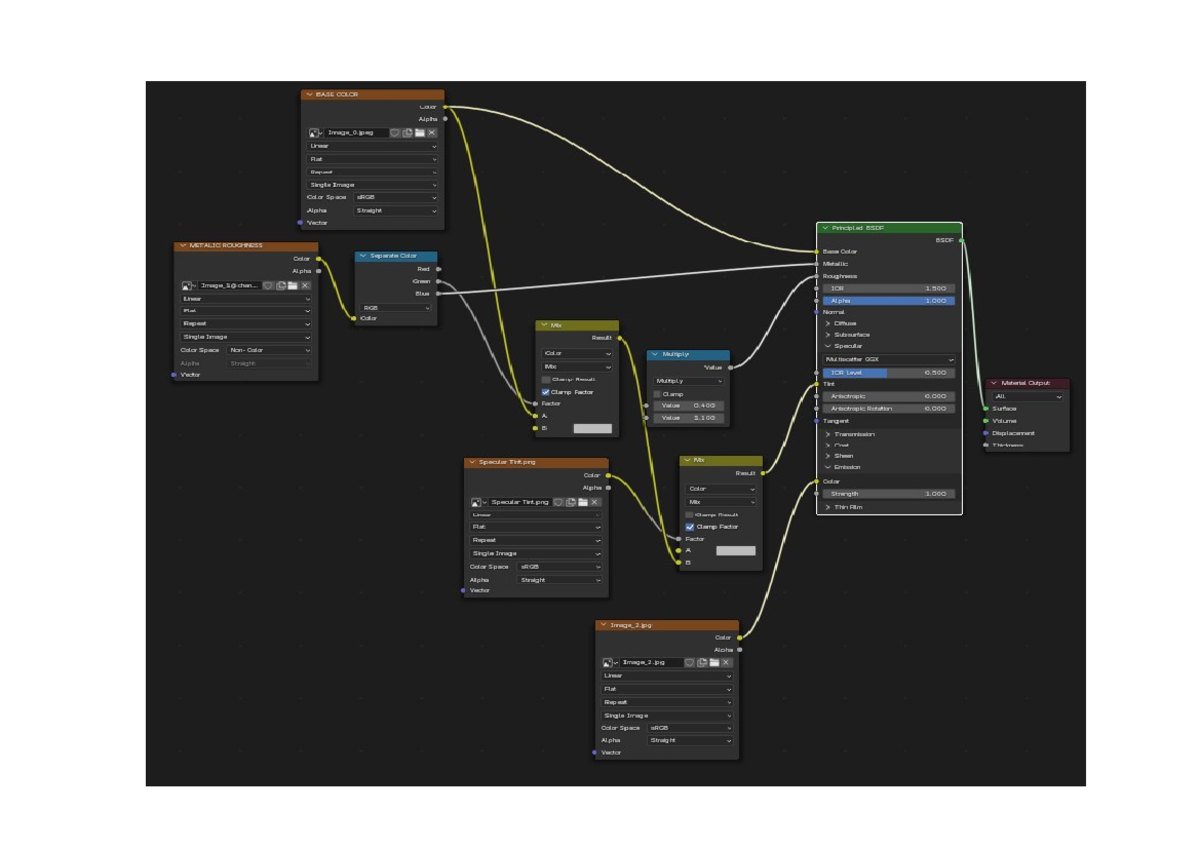Image resolution: width=1200 pixels, height=849 pixels.
Task: Collapse the Specular panel in Principled BSDF
Action: click(828, 346)
